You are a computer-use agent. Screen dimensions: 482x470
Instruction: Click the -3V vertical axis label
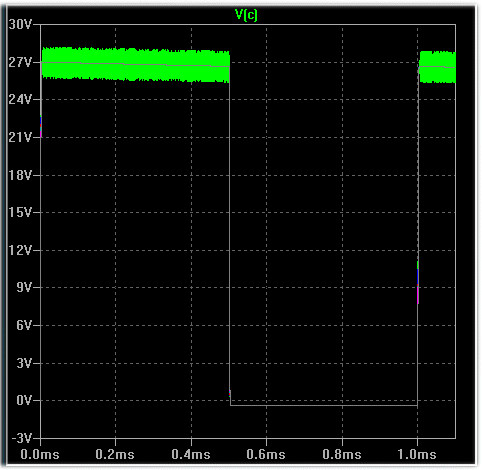click(x=22, y=438)
